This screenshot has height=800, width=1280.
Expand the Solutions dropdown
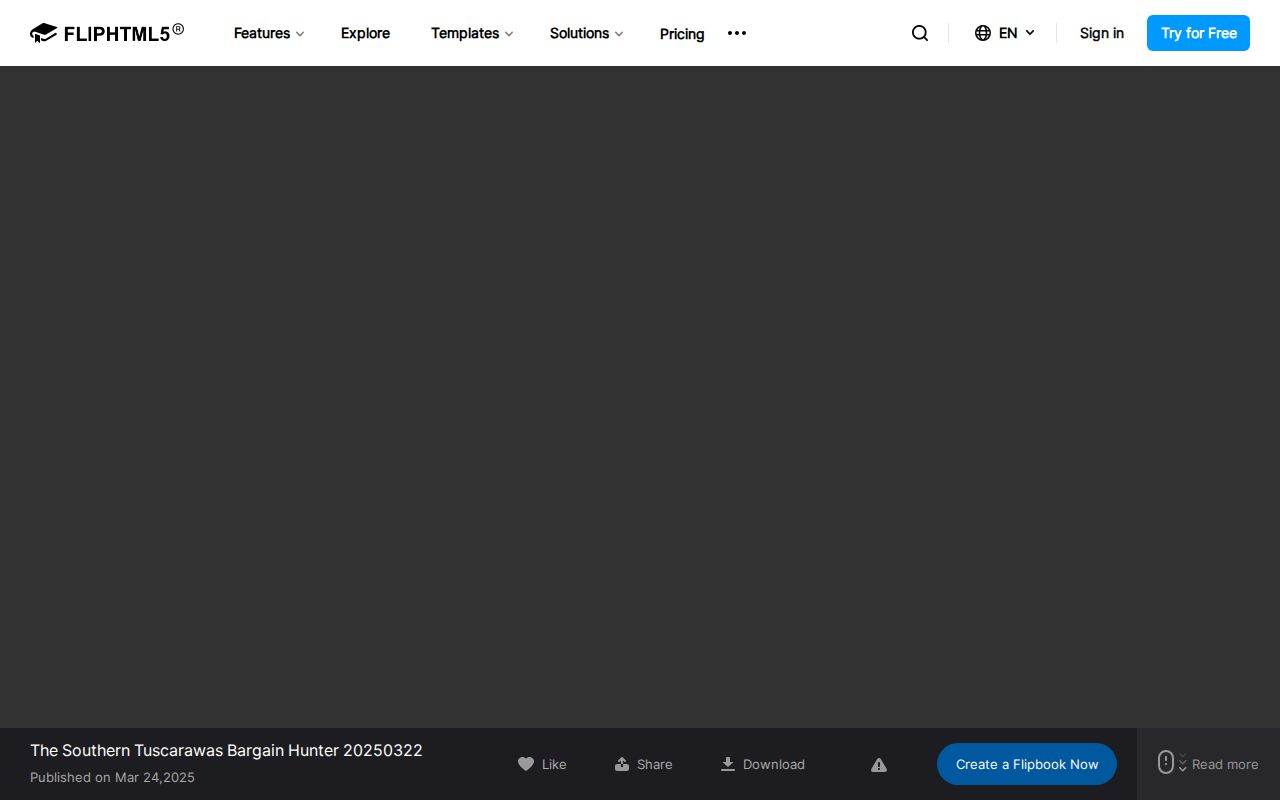point(587,33)
